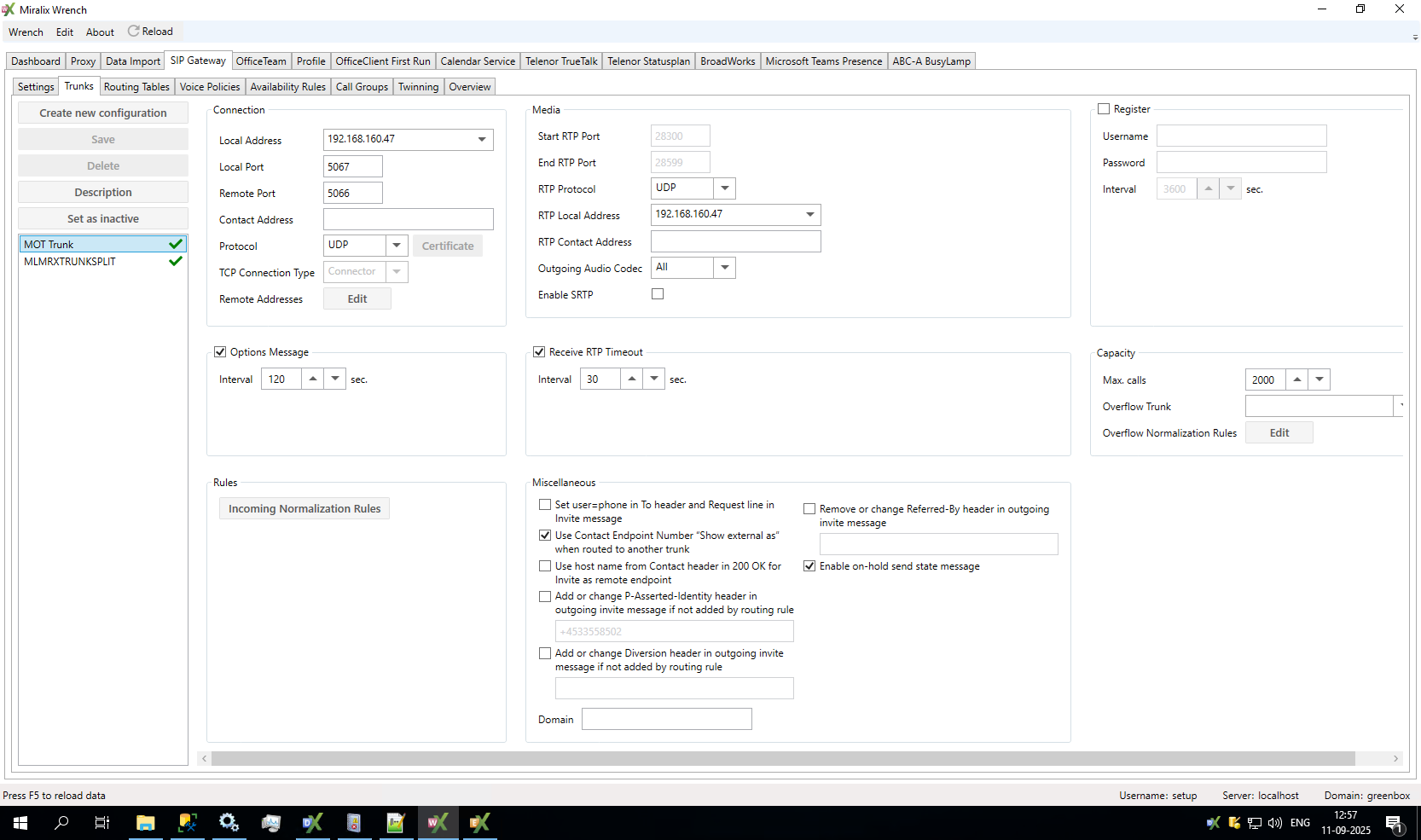Open the Local Address dropdown

482,139
